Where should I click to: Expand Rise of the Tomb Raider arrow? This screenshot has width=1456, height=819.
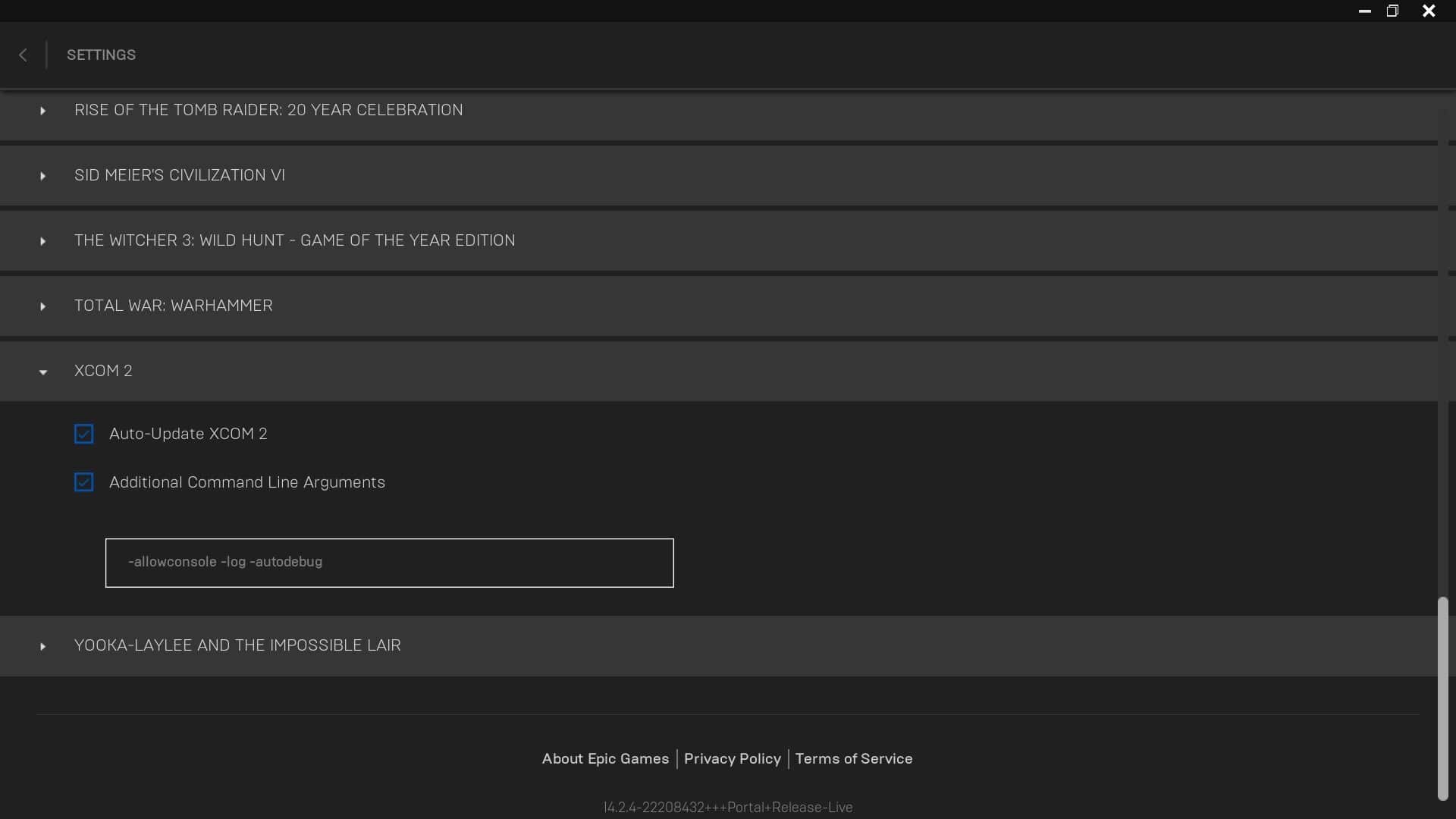42,111
